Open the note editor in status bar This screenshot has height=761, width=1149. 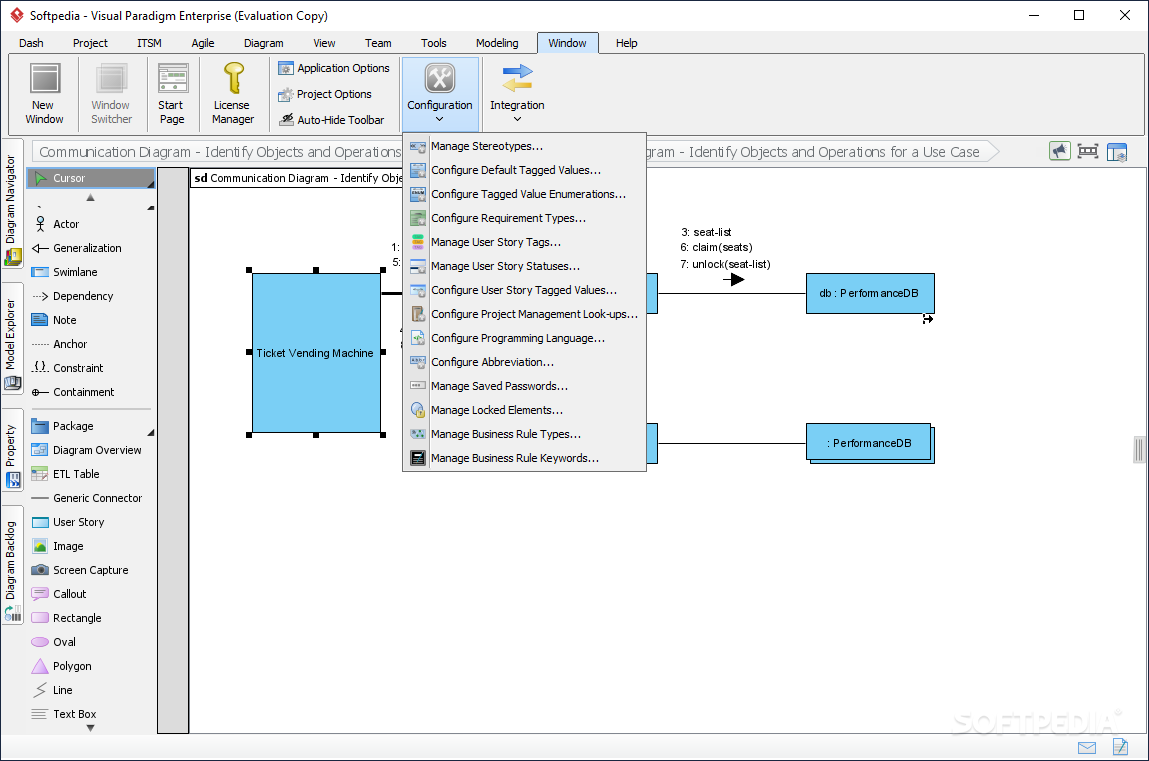pos(1120,747)
